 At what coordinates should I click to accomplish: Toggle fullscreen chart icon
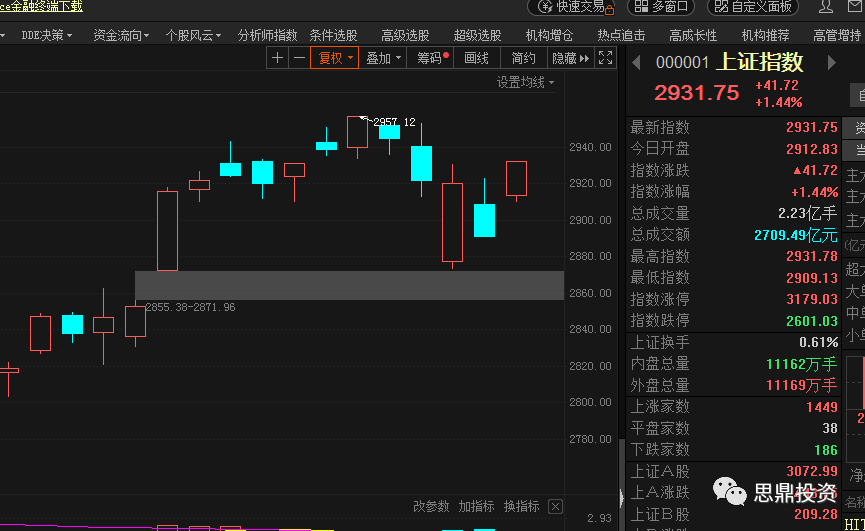click(x=605, y=58)
